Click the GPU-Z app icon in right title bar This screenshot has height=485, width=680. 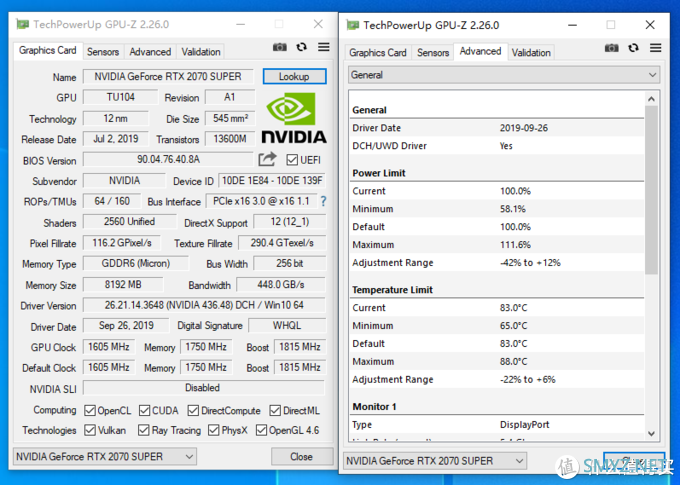point(353,25)
